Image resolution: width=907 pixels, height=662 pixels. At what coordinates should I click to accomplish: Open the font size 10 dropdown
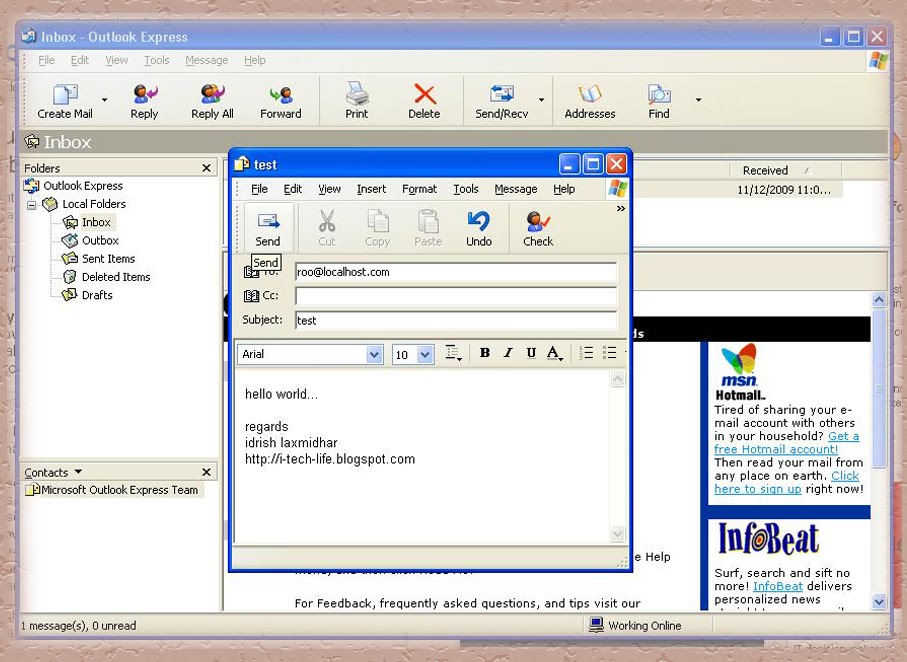(425, 354)
